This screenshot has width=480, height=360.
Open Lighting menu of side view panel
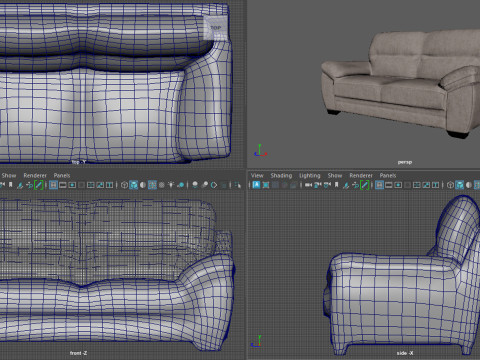(x=310, y=175)
